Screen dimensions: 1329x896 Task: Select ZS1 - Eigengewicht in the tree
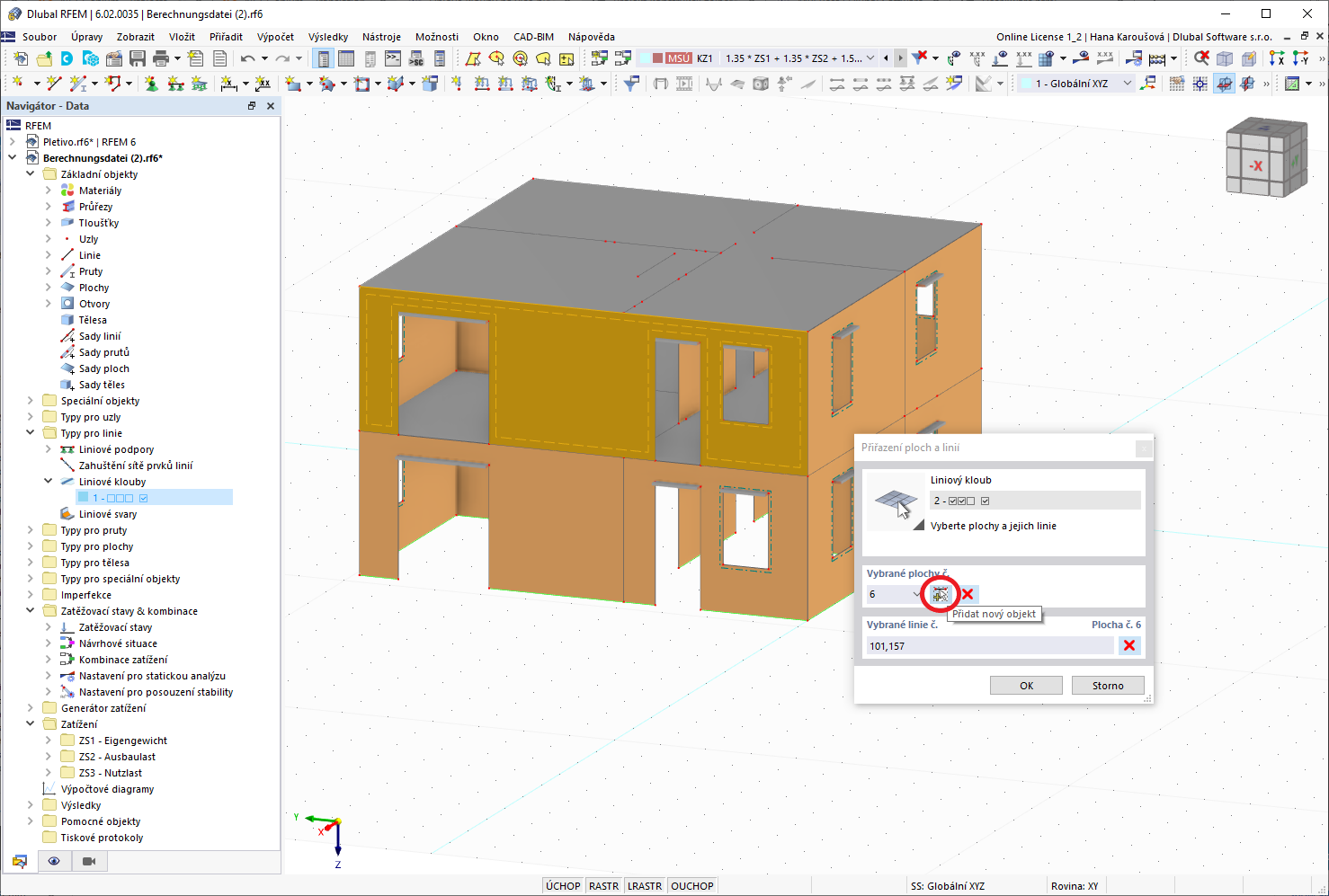point(123,741)
